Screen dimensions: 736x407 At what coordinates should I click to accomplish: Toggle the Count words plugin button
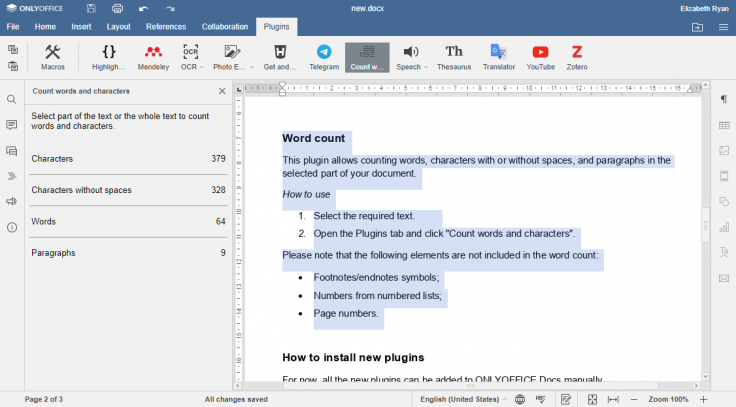[x=367, y=57]
